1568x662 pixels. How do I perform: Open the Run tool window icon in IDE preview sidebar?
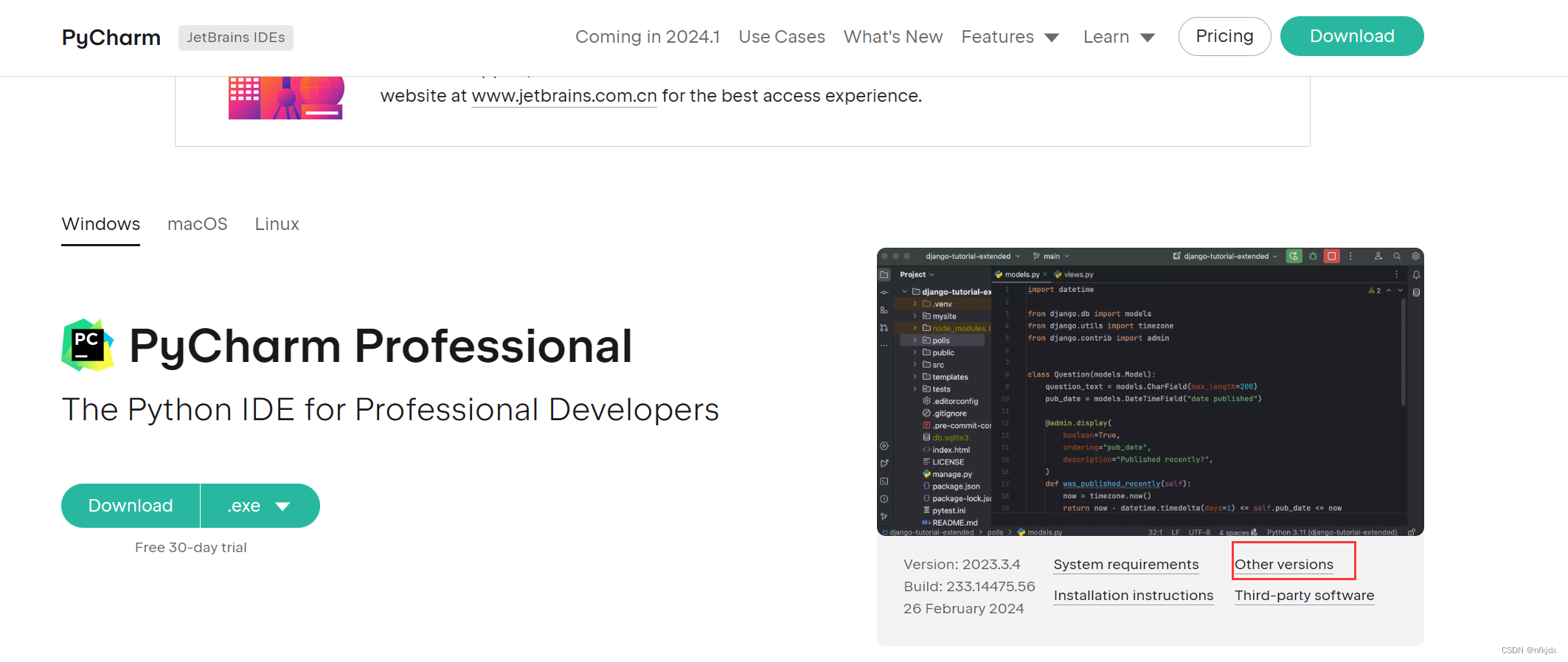click(884, 464)
